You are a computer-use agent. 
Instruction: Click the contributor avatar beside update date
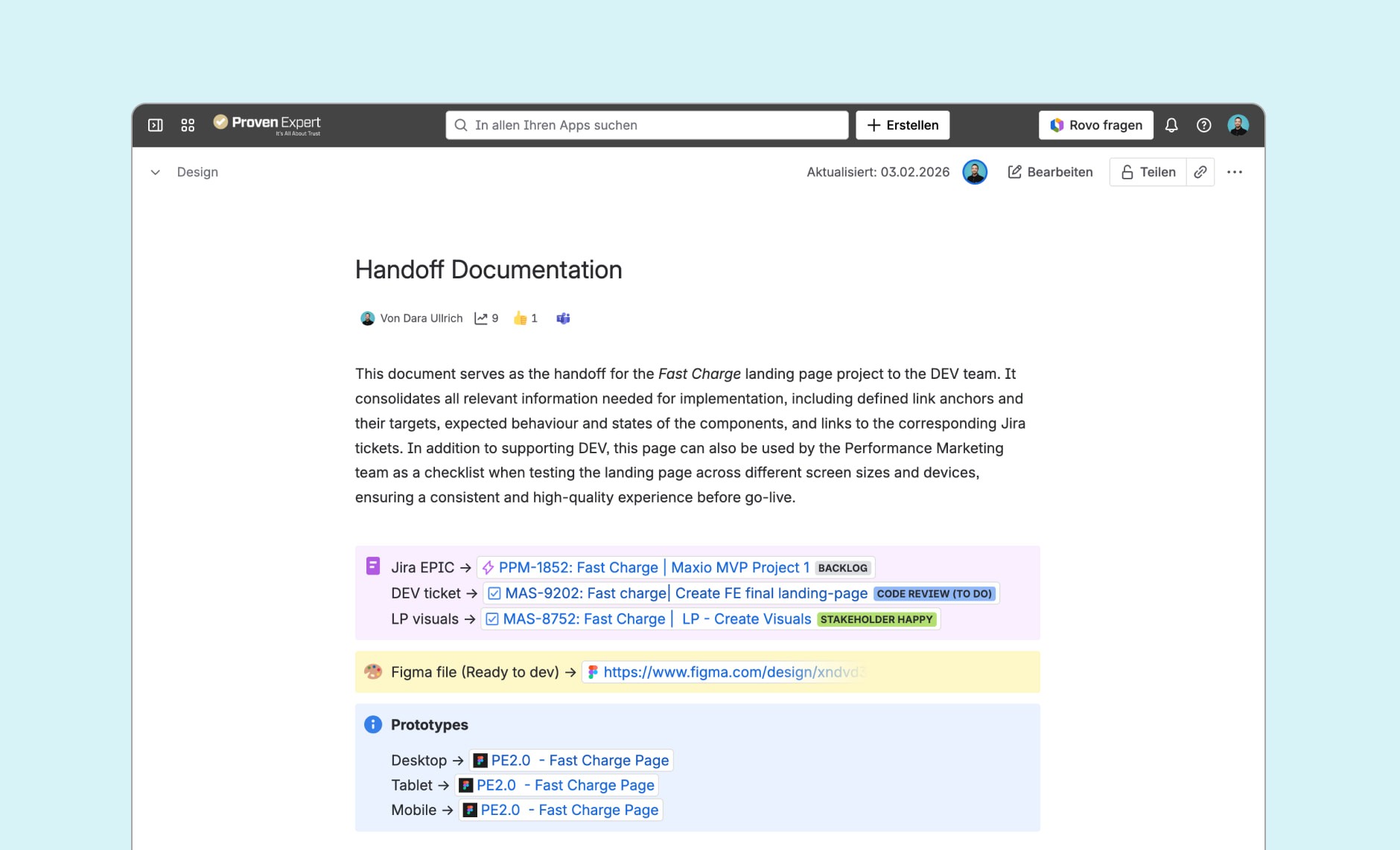(974, 172)
